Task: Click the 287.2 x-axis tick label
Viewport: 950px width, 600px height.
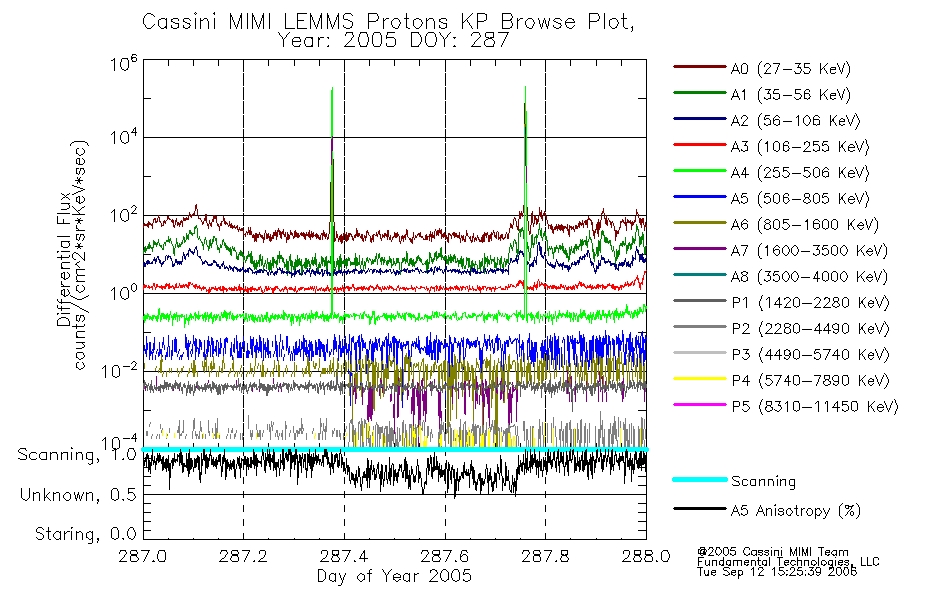Action: point(243,556)
